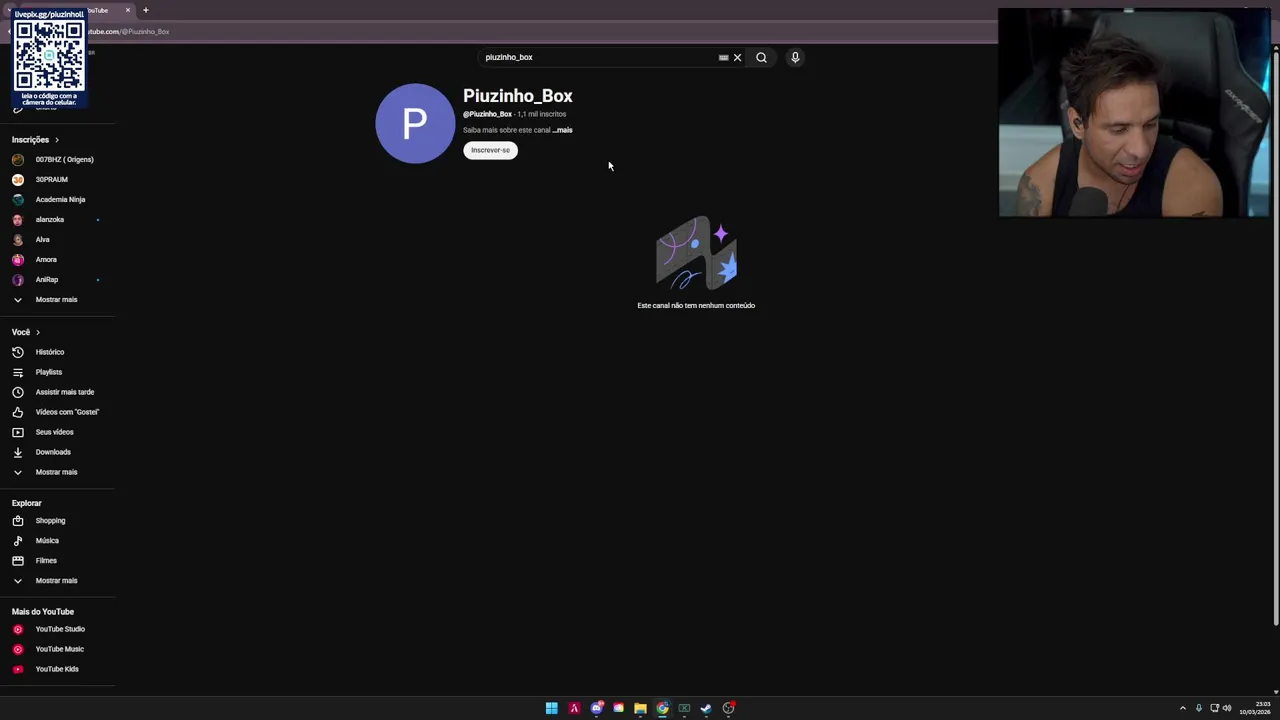Open the taskbar clock and date

1255,708
